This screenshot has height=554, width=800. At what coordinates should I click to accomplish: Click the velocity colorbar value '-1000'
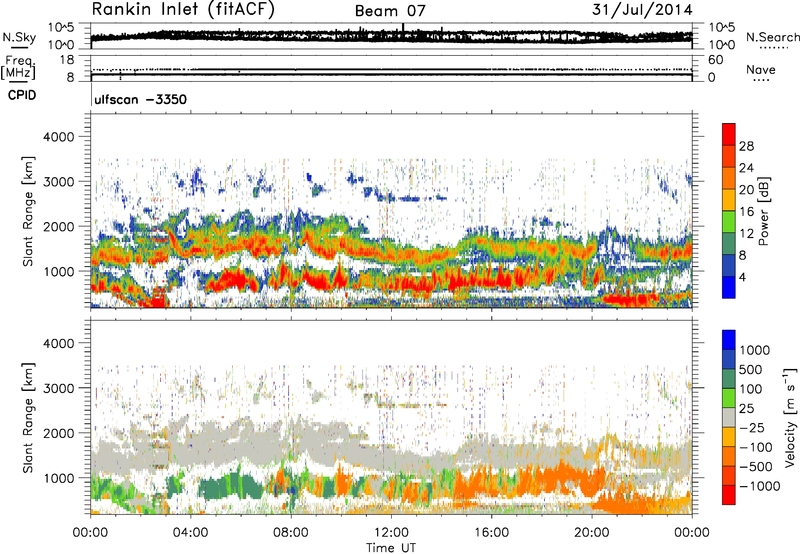(760, 486)
